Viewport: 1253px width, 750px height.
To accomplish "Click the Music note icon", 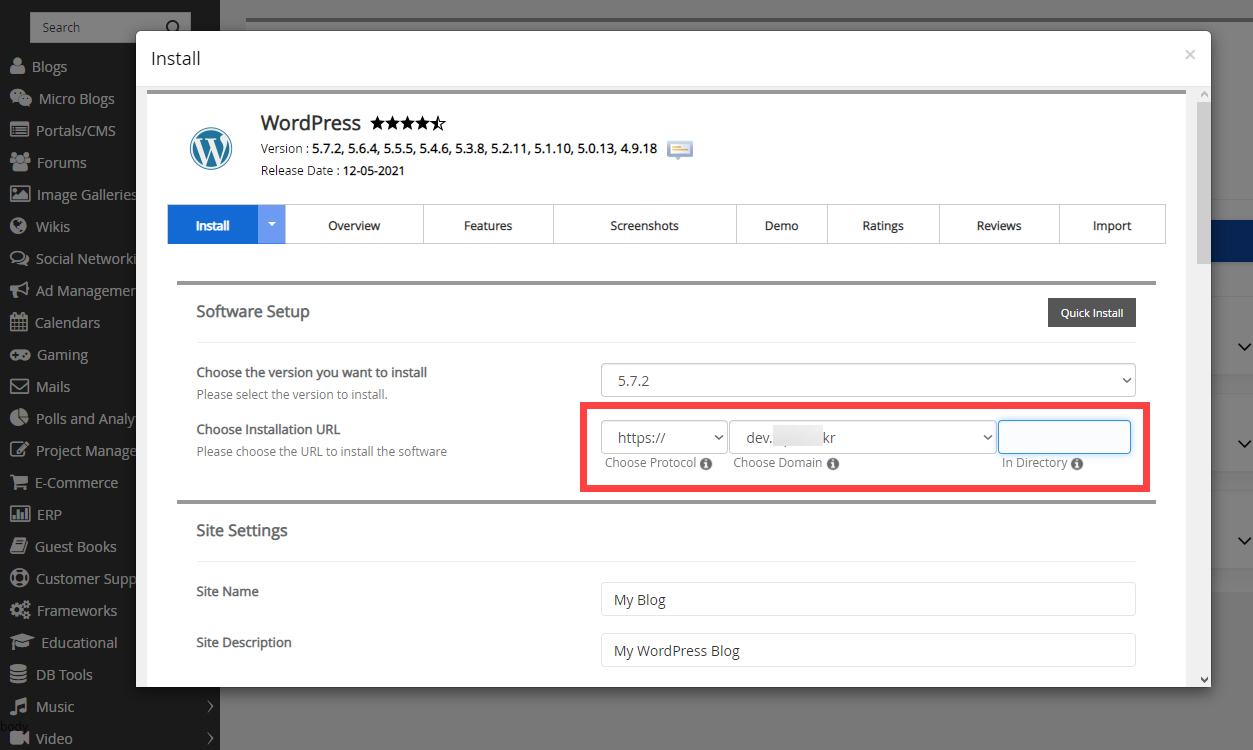I will 18,706.
